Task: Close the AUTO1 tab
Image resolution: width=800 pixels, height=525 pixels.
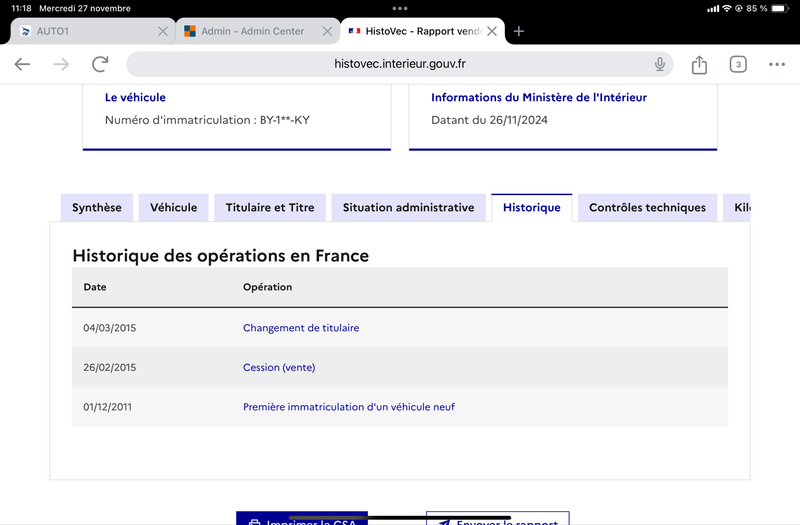Action: (163, 31)
